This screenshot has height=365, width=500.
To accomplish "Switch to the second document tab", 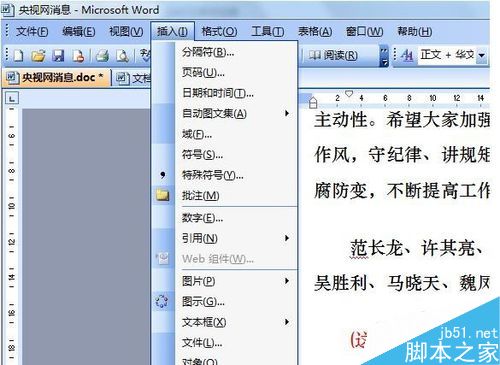I will (x=132, y=78).
